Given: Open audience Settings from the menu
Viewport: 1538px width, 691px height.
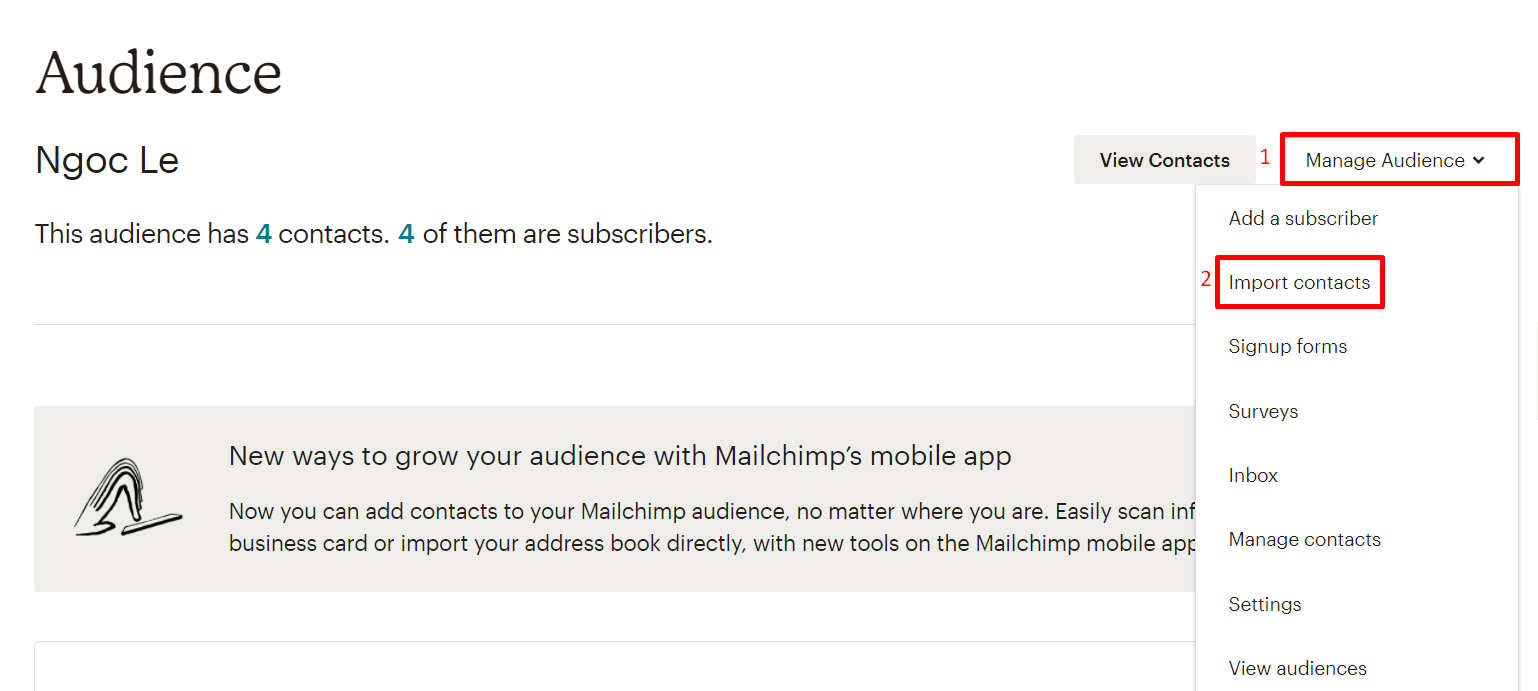Looking at the screenshot, I should point(1265,604).
